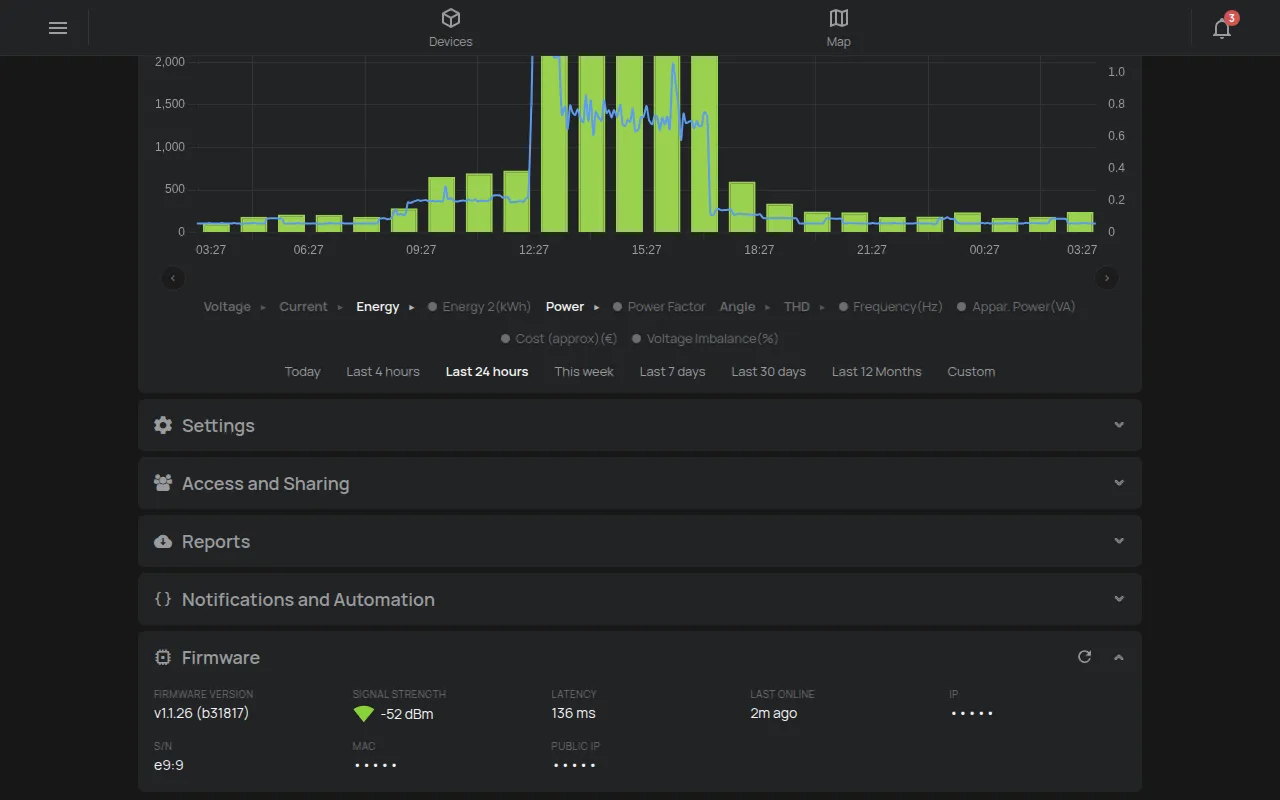This screenshot has height=800, width=1280.
Task: Click the Firmware refresh icon
Action: (1084, 657)
